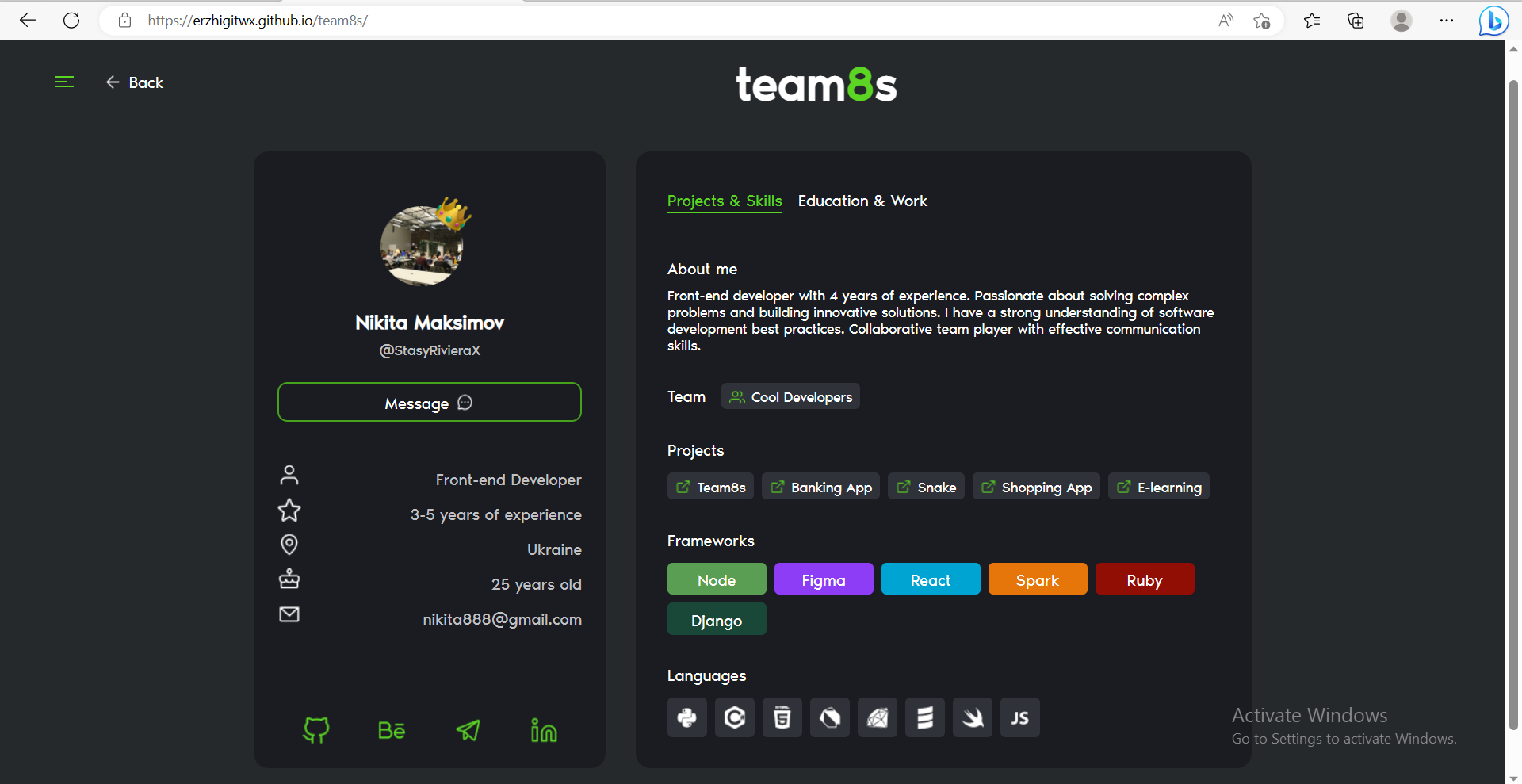Open the Shopping App project link
1522x784 pixels.
coord(1036,487)
